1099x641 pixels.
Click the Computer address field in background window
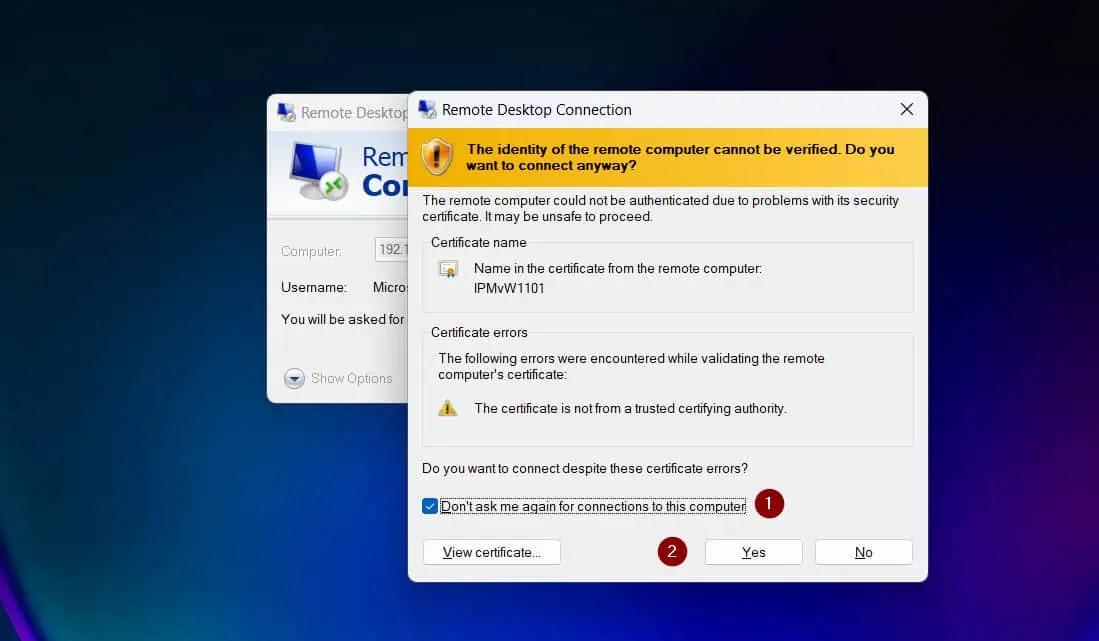coord(391,249)
